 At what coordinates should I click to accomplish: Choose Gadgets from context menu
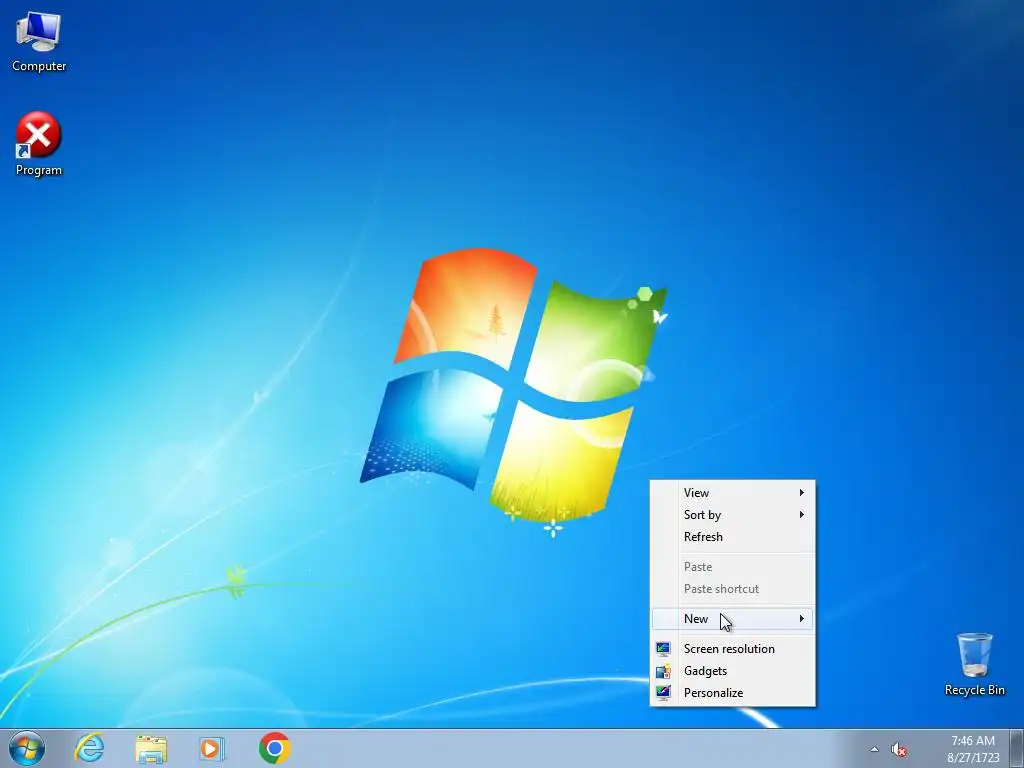(x=733, y=671)
